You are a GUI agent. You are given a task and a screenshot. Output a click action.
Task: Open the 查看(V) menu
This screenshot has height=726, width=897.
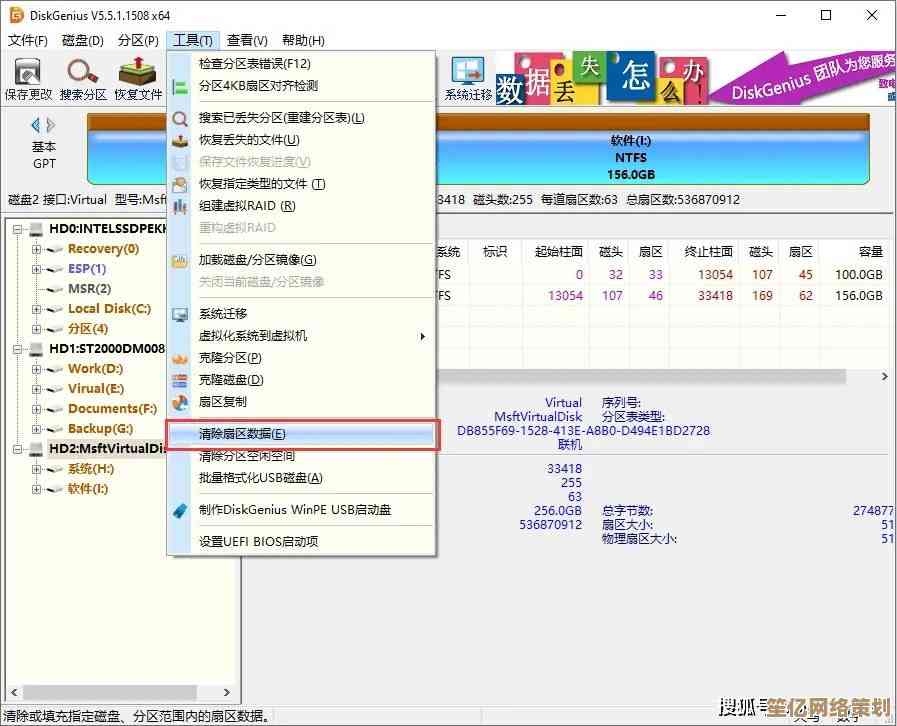coord(246,40)
